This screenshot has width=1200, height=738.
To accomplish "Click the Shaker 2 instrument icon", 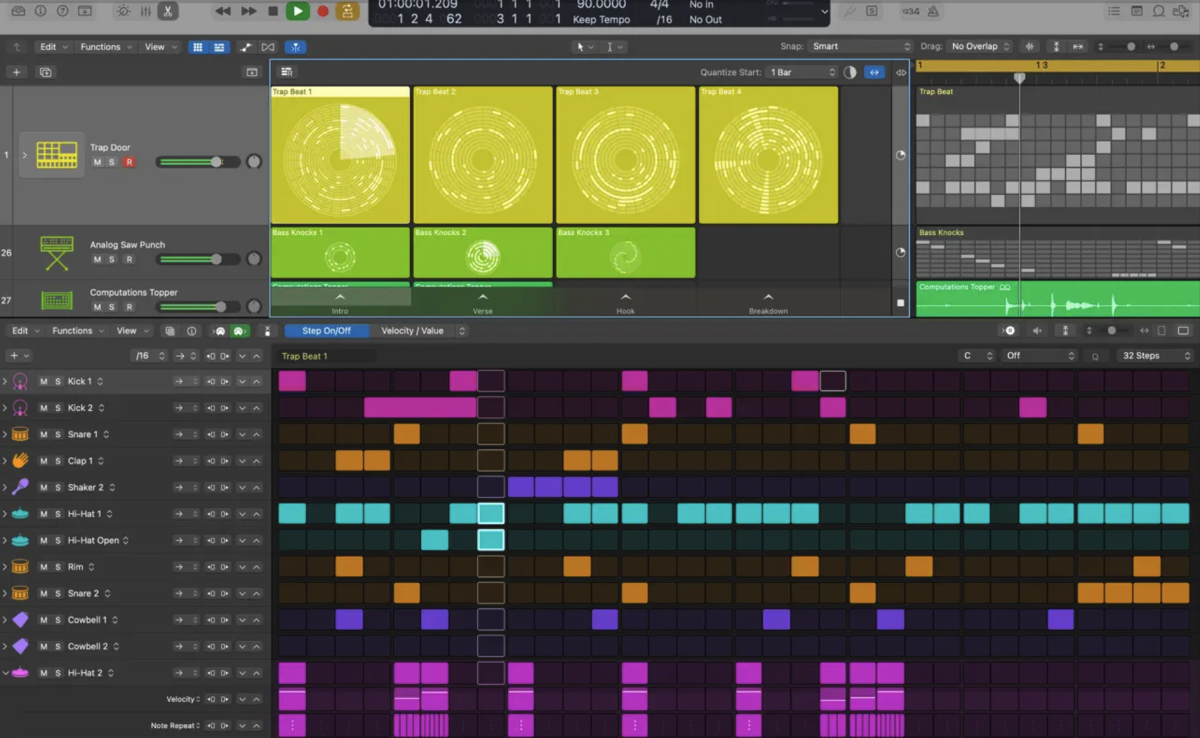I will [20, 487].
